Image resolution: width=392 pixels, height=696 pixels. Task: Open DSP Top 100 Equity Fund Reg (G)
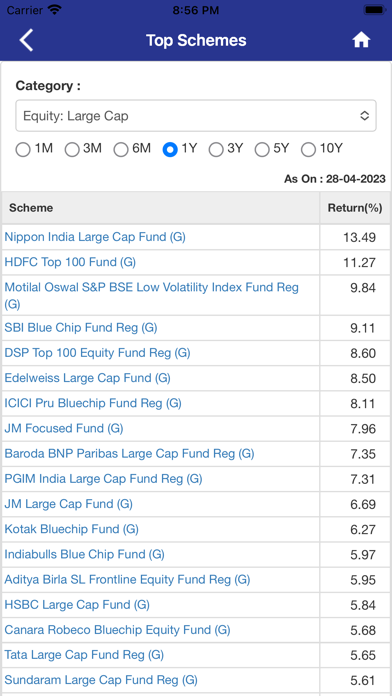[97, 353]
